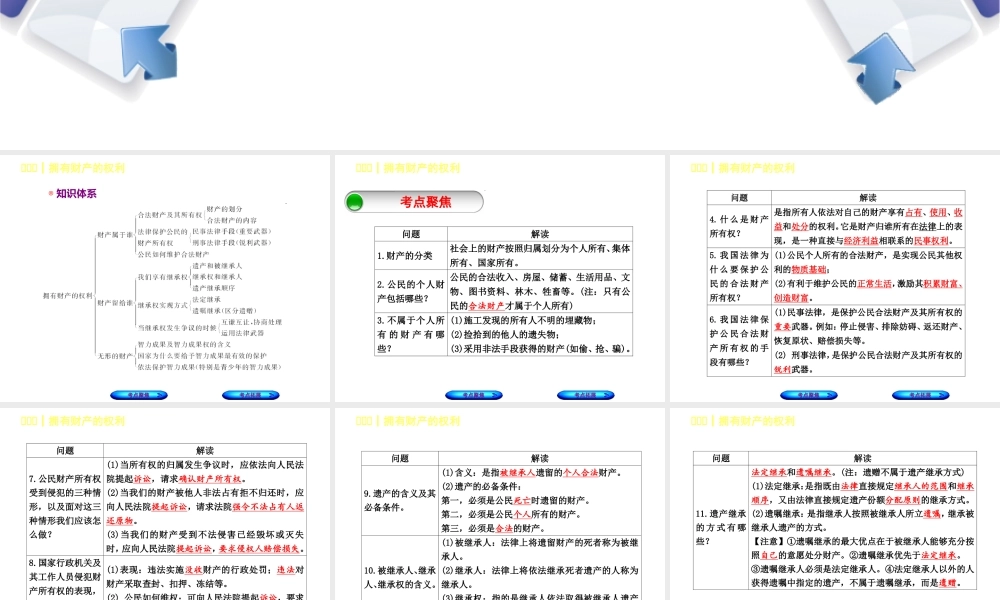Click cell 6.我国法律保护公民合法财产所有权的手段

pos(739,340)
